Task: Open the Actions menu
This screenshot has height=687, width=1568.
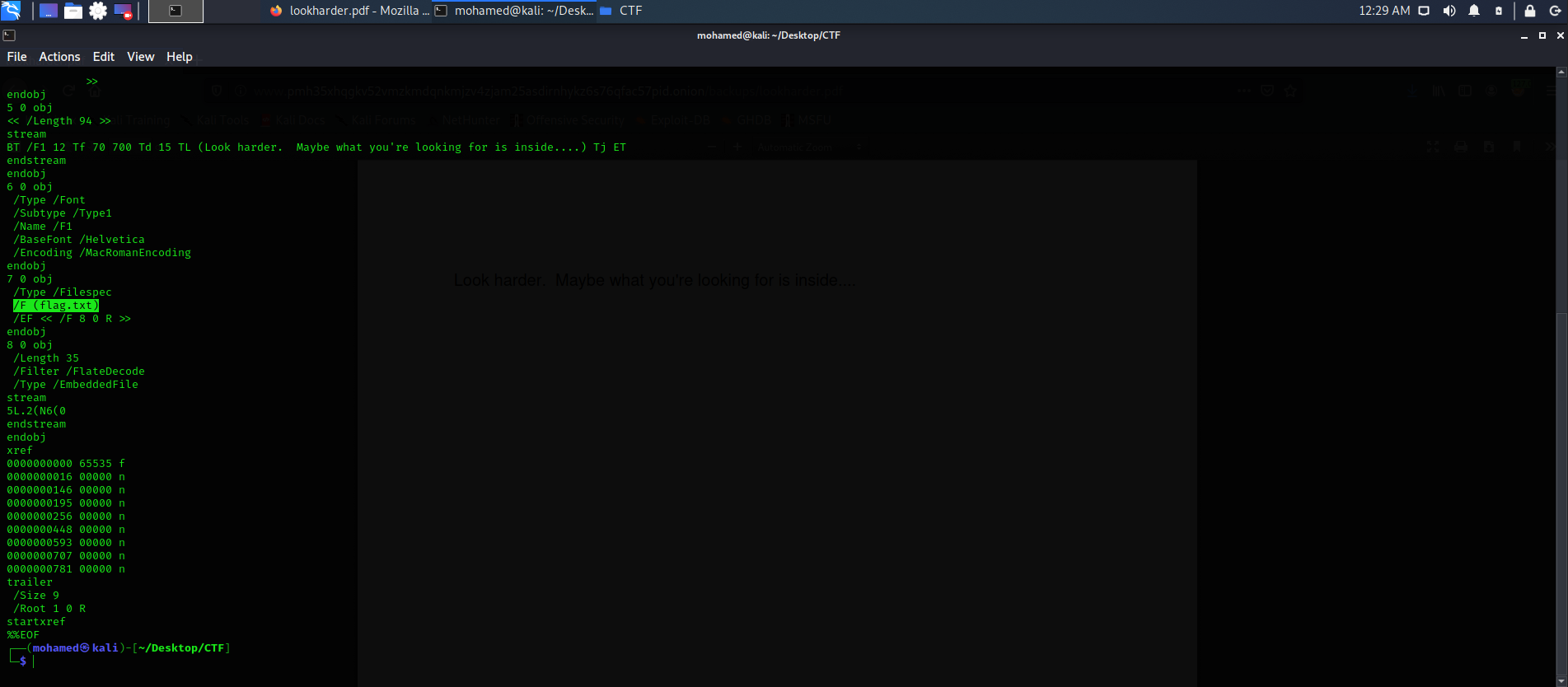Action: (59, 57)
